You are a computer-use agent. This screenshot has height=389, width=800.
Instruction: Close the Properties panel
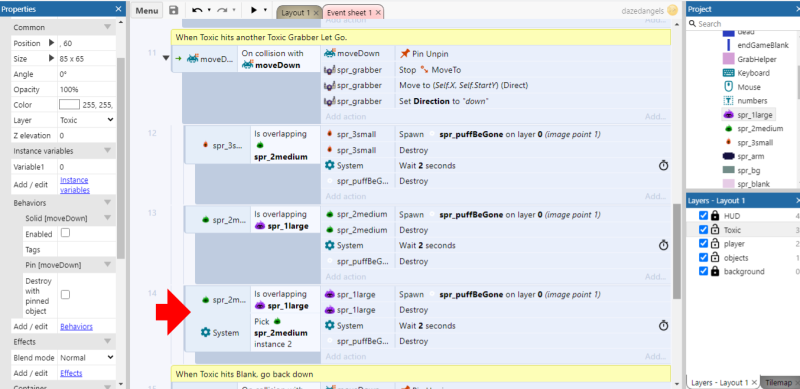(x=118, y=9)
